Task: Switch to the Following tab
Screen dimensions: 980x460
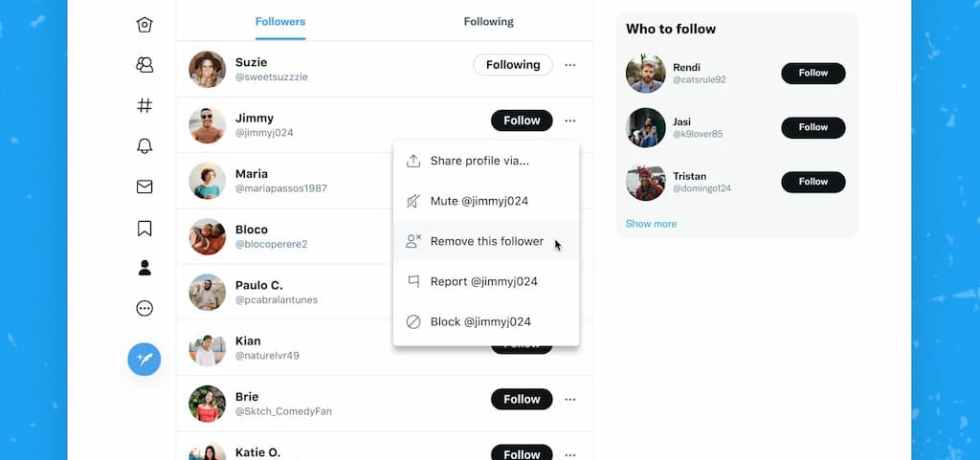Action: tap(488, 22)
